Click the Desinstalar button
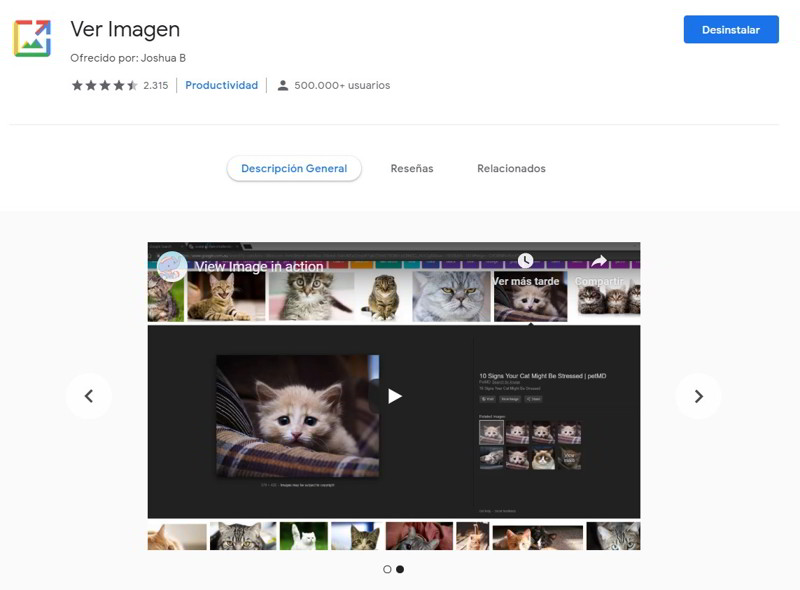The height and width of the screenshot is (590, 800). click(730, 30)
